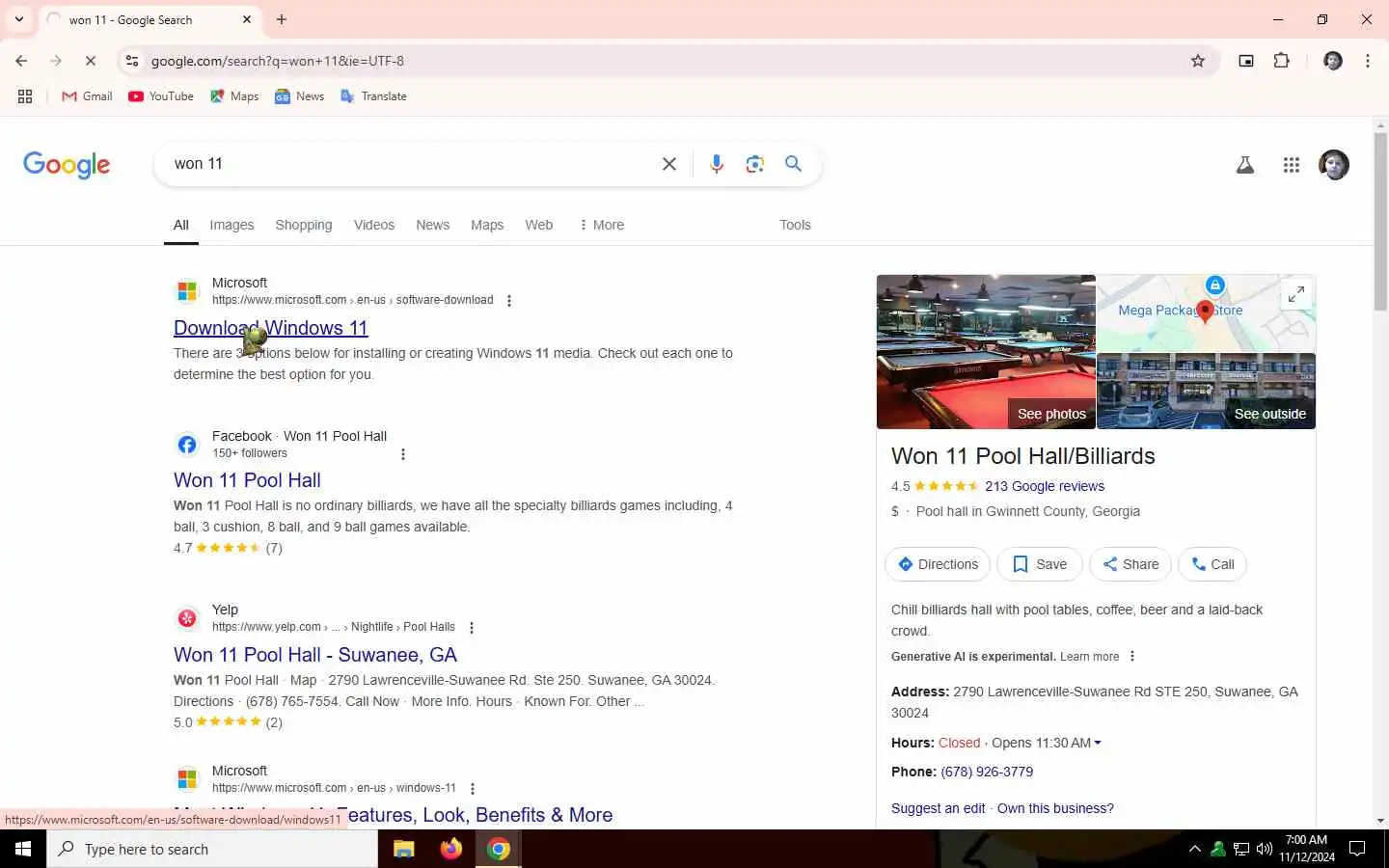
Task: Open the Chrome extensions puzzle icon
Action: pyautogui.click(x=1281, y=61)
